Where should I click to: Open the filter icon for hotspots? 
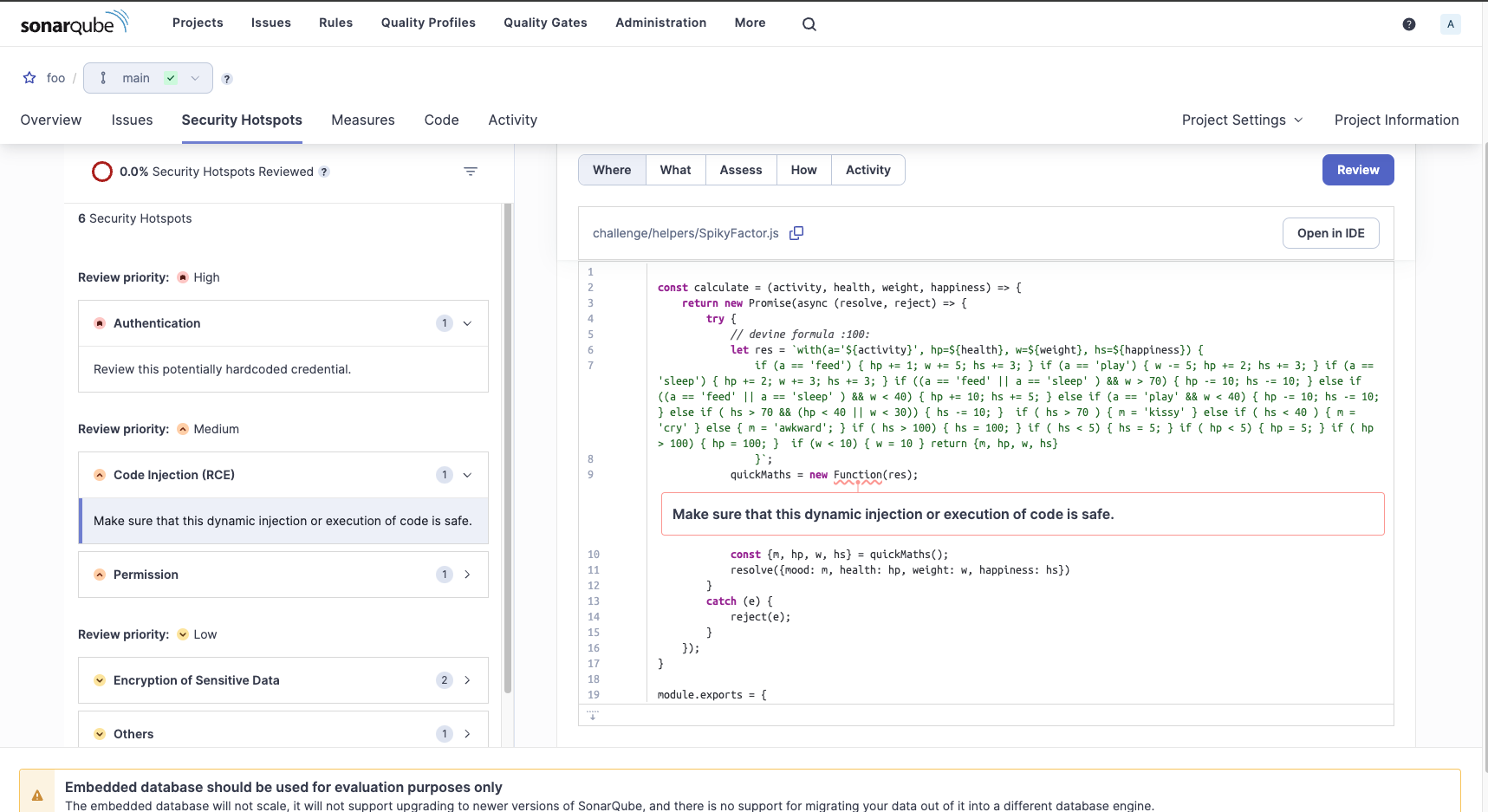(471, 172)
